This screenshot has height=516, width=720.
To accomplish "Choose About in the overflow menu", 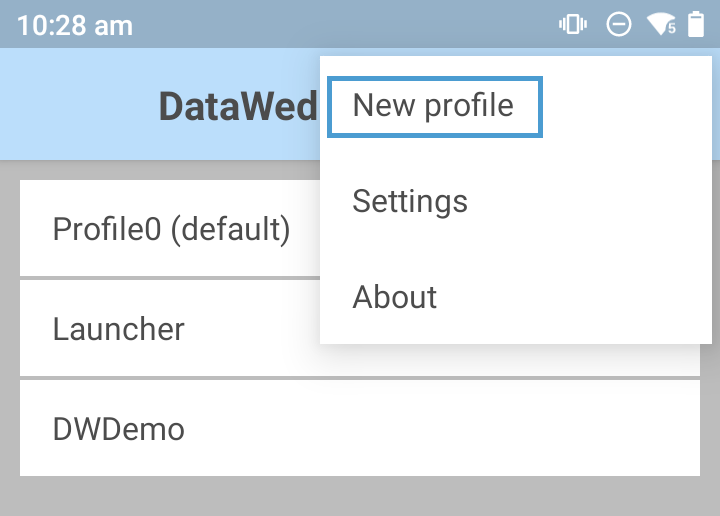I will point(516,297).
